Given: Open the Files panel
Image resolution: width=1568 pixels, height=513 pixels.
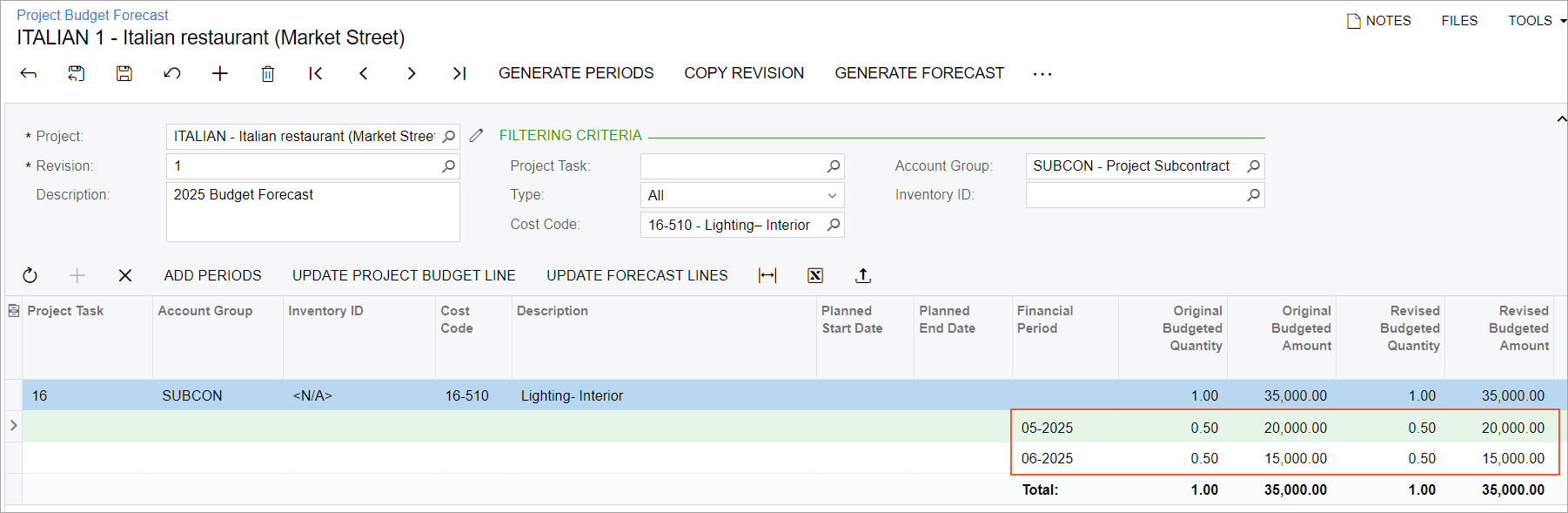Looking at the screenshot, I should (1459, 21).
